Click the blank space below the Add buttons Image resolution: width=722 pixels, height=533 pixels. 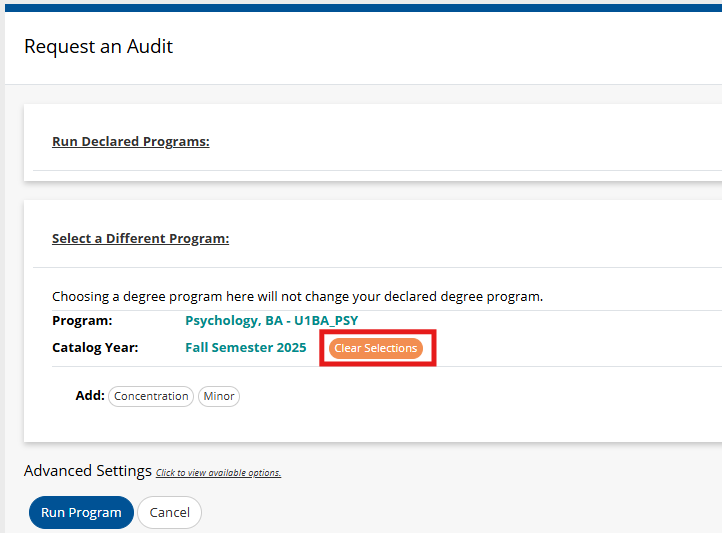pos(368,426)
